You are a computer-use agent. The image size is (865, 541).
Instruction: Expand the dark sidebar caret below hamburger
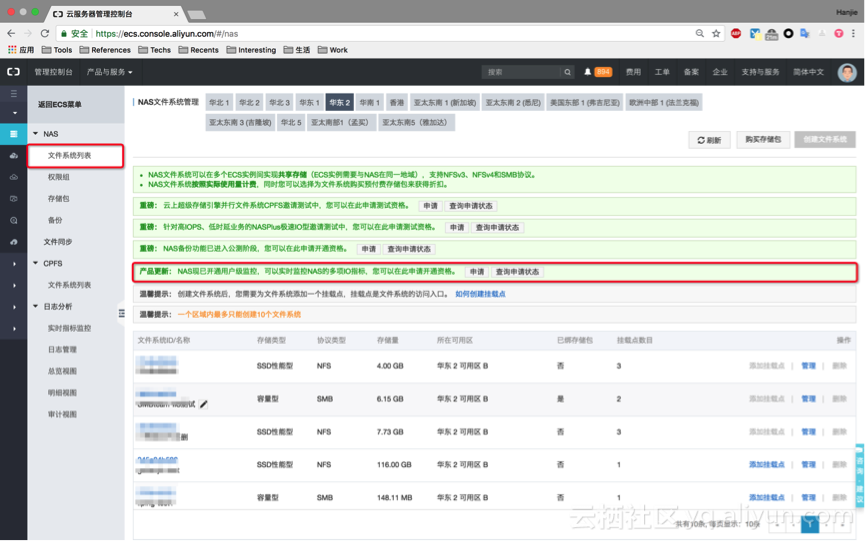[x=14, y=113]
